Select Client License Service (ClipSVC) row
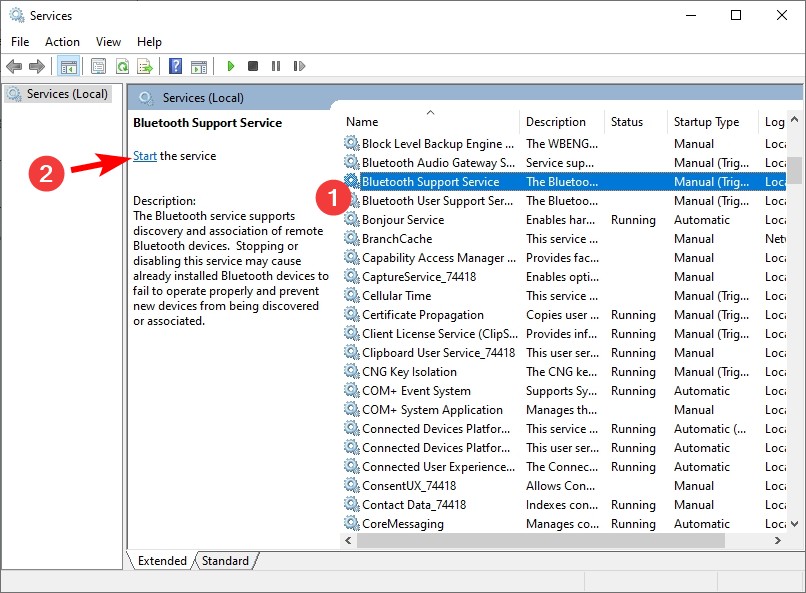 564,333
